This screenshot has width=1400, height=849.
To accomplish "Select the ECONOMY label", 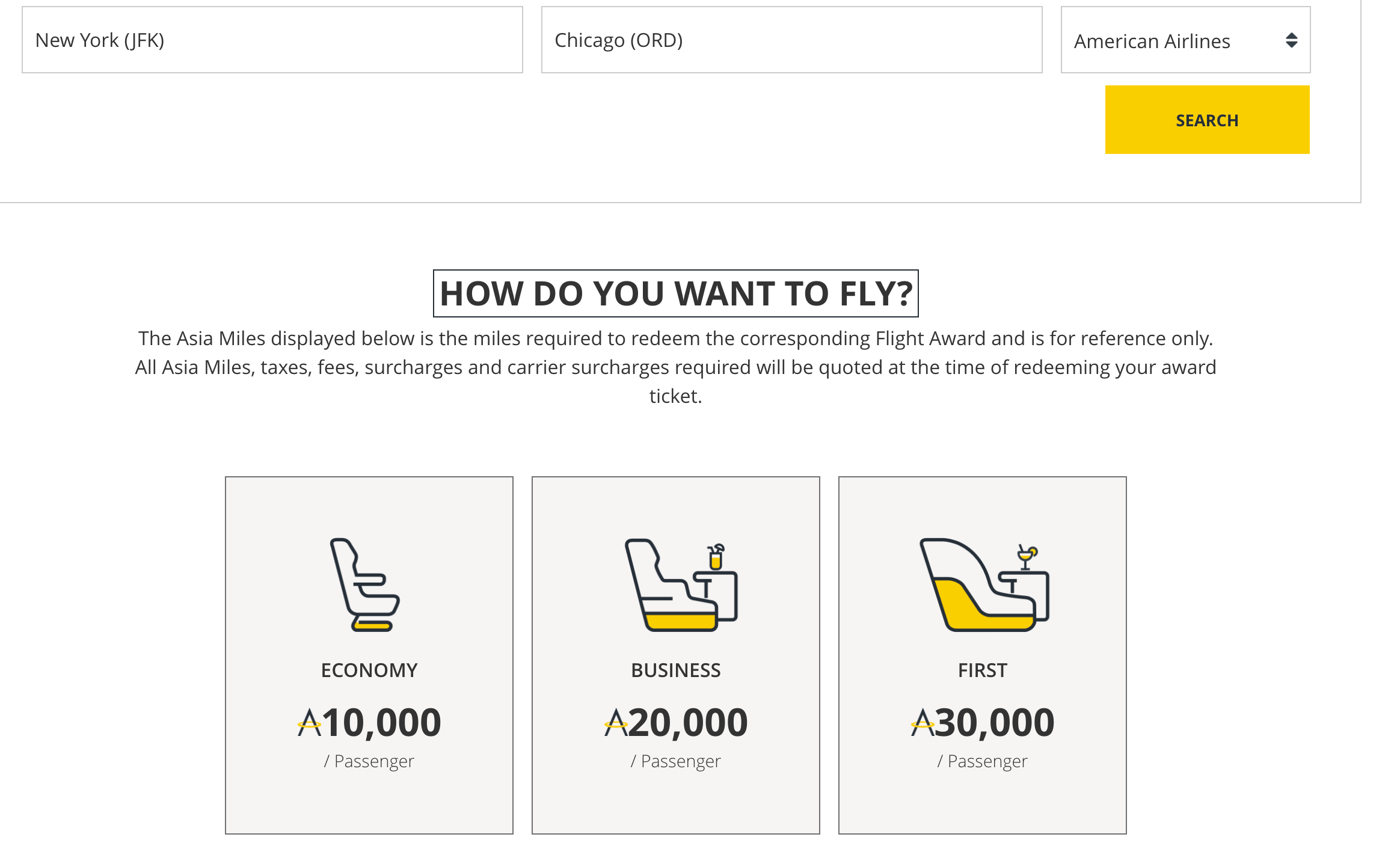I will pos(369,670).
